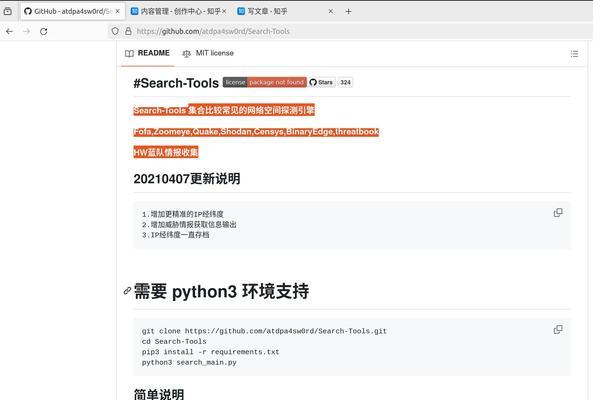Click the pip3 install -r requirements.txt line
Image resolution: width=593 pixels, height=400 pixels.
click(210, 352)
